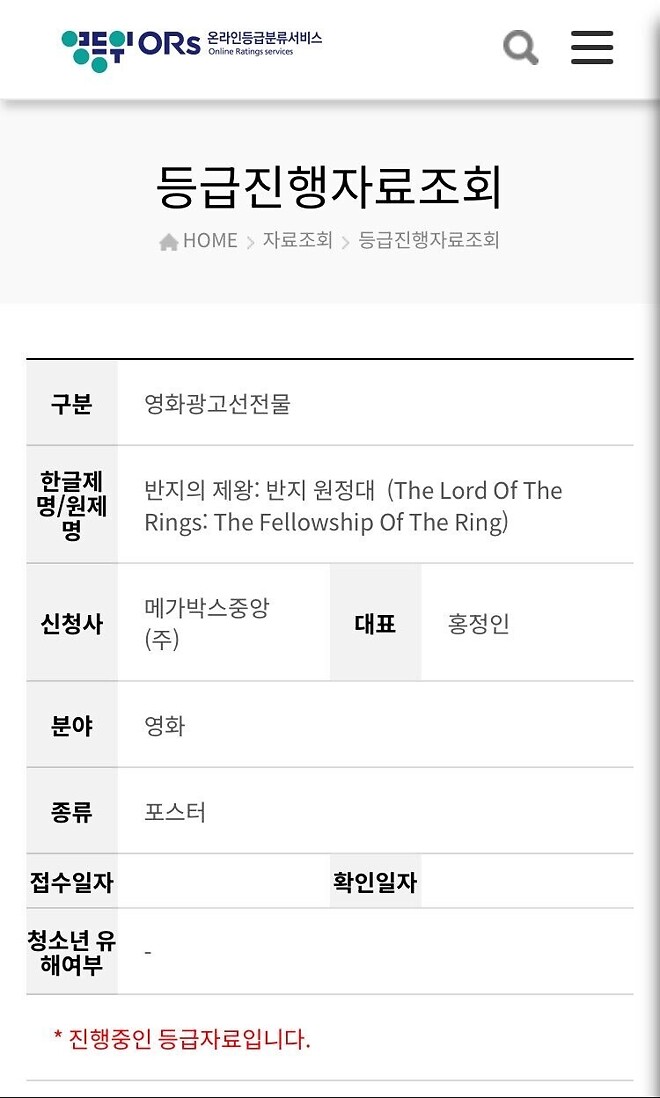The image size is (660, 1098).
Task: Click the red 진행중인 등급자료입니다 notice
Action: click(x=182, y=1039)
